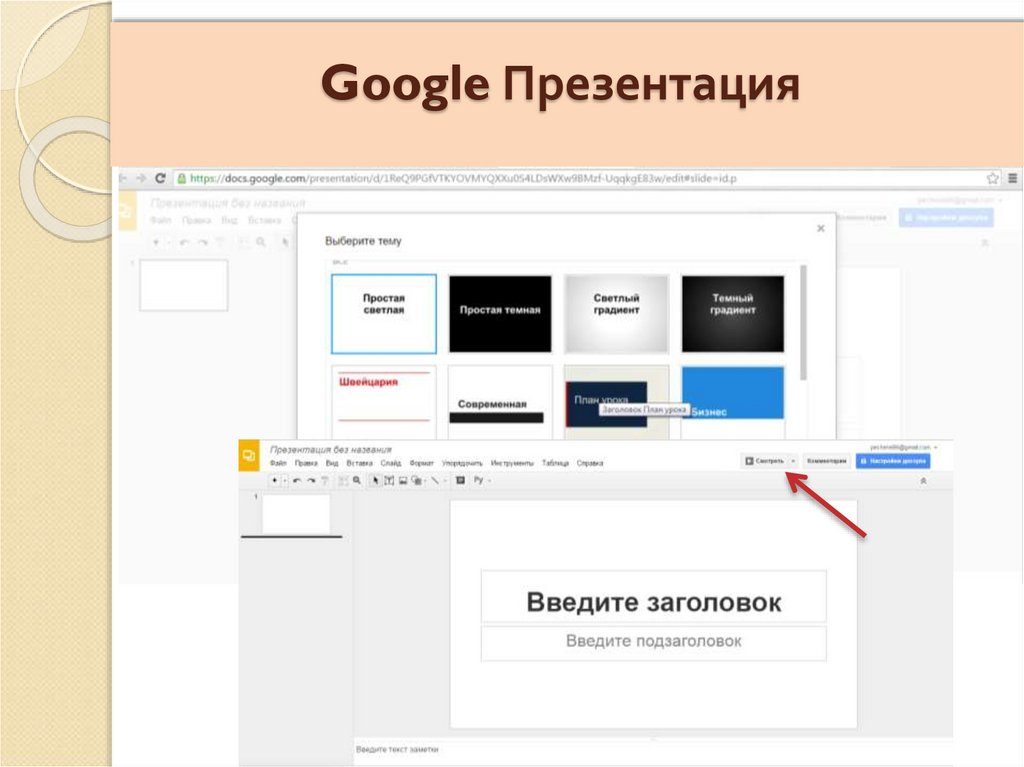Pick the 'Швейцария' theme
The width and height of the screenshot is (1024, 767).
[383, 402]
